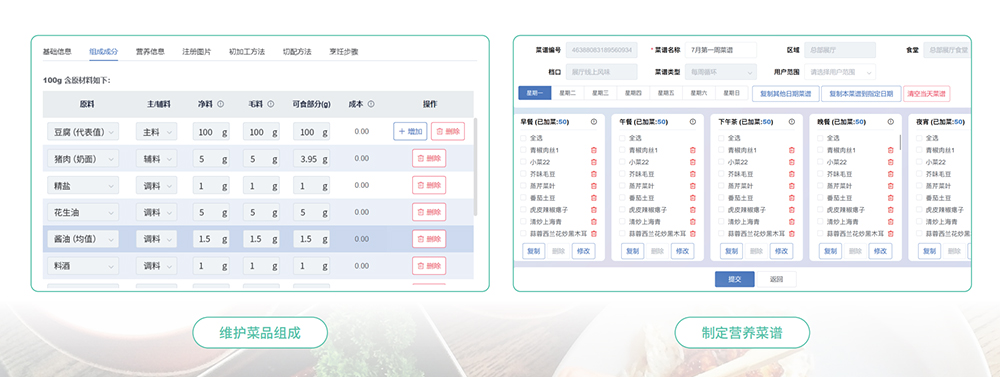Open the 猪肉 (奶面) ingredient dropdown

tap(83, 158)
